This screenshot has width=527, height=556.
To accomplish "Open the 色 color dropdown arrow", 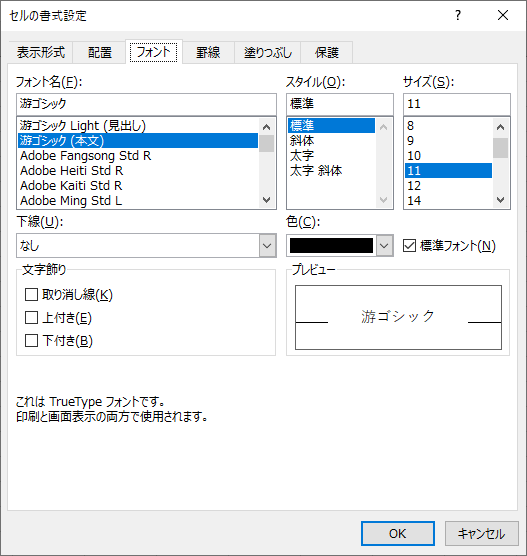I will pos(384,245).
